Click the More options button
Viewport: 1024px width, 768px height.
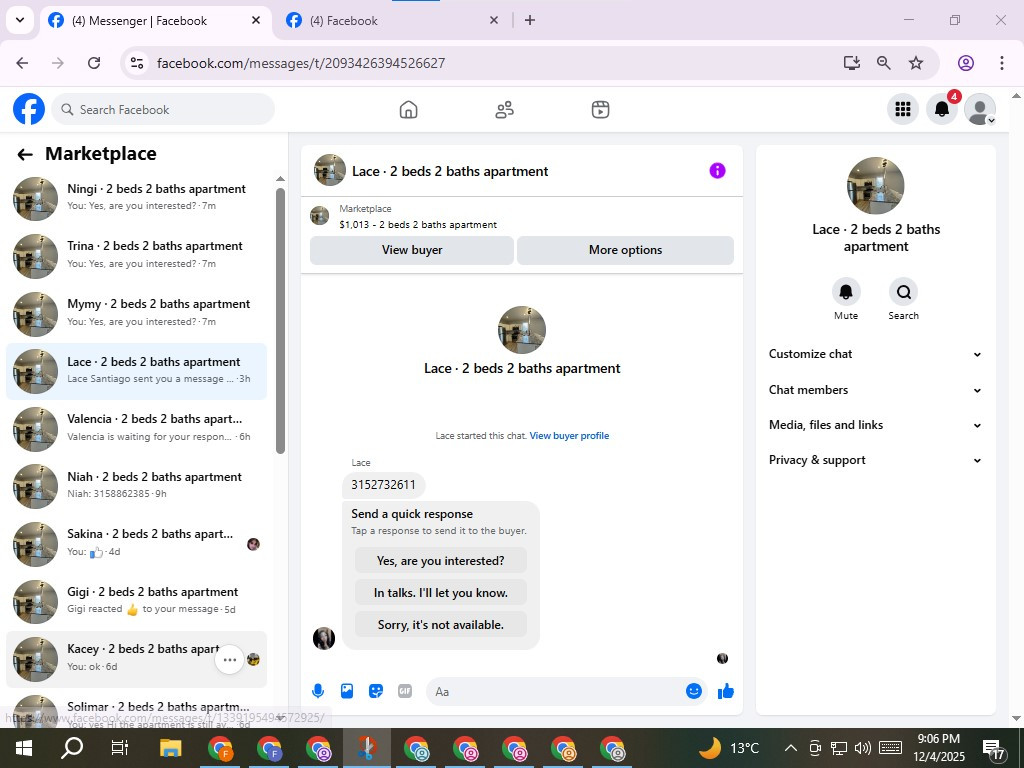tap(625, 250)
